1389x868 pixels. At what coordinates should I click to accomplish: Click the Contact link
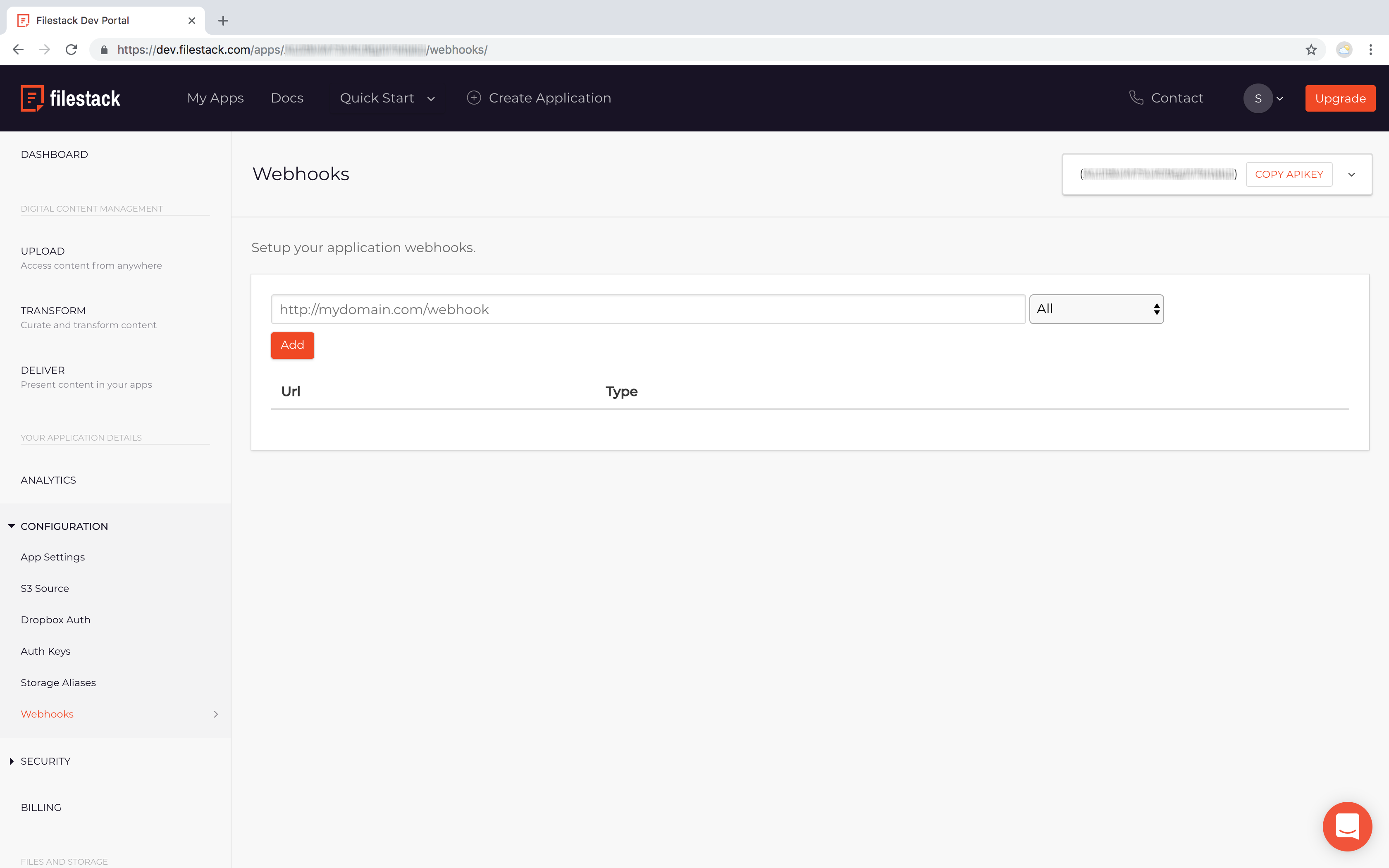tap(1177, 98)
